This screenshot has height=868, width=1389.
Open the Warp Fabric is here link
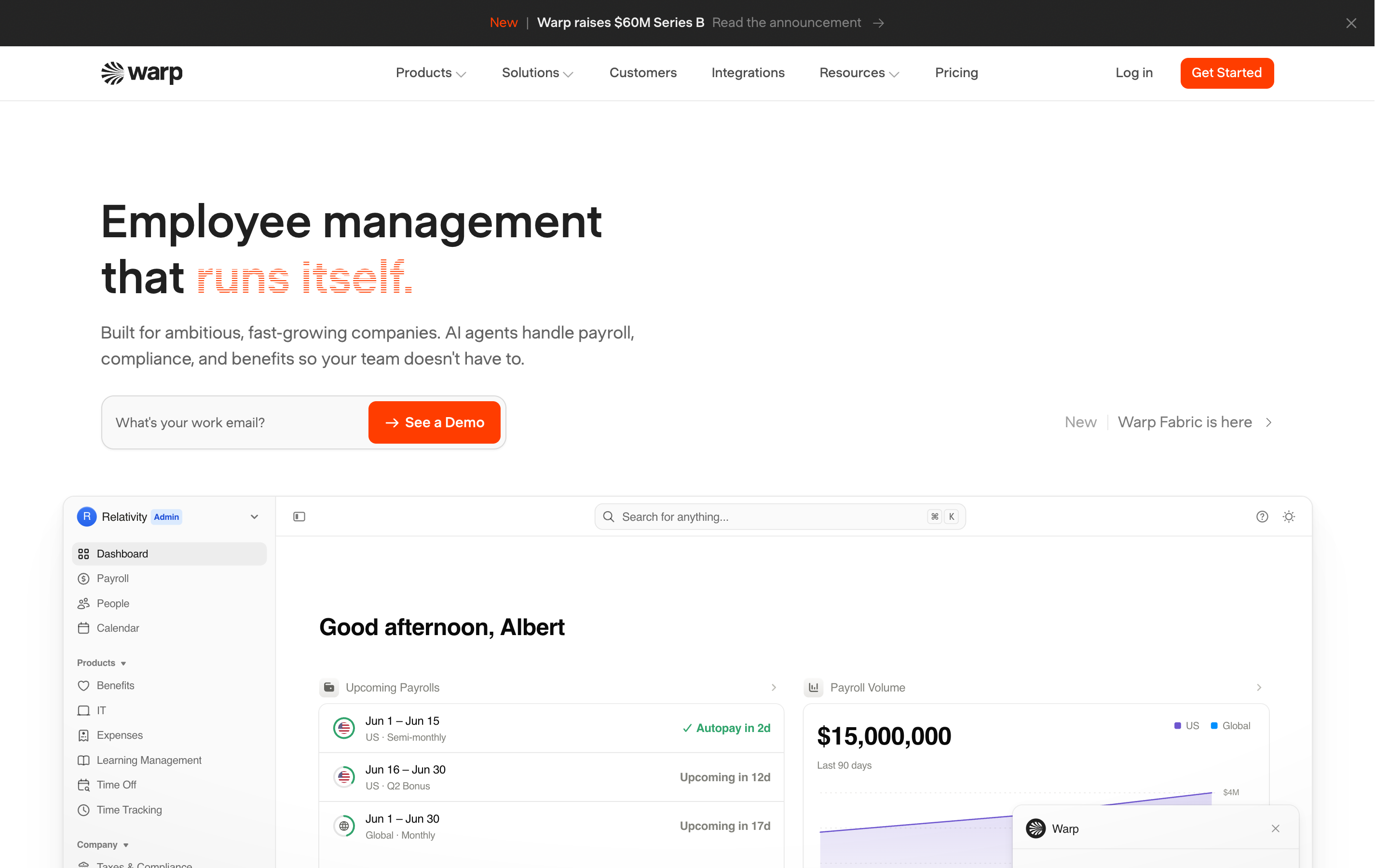point(1185,422)
